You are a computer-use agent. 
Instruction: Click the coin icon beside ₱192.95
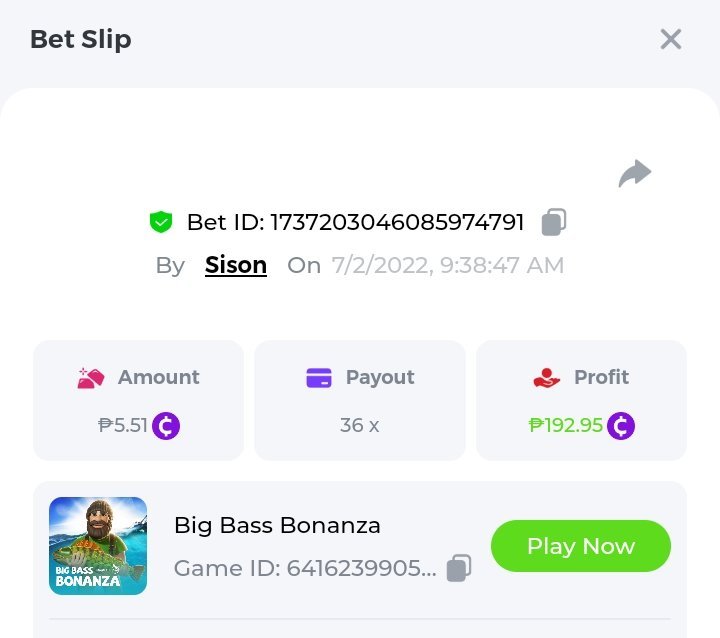(x=621, y=426)
